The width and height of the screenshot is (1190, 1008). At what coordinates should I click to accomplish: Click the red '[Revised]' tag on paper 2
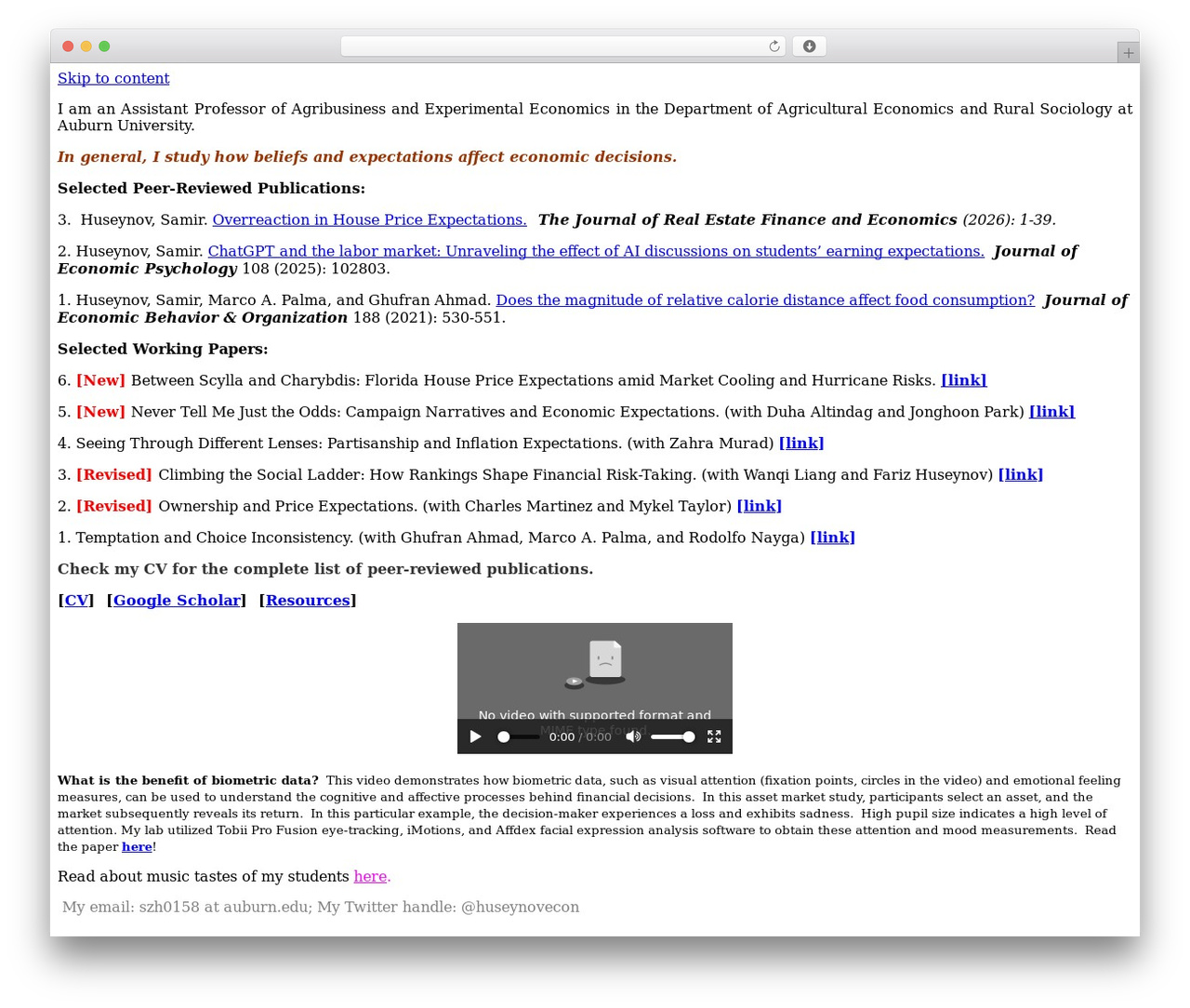pos(113,507)
